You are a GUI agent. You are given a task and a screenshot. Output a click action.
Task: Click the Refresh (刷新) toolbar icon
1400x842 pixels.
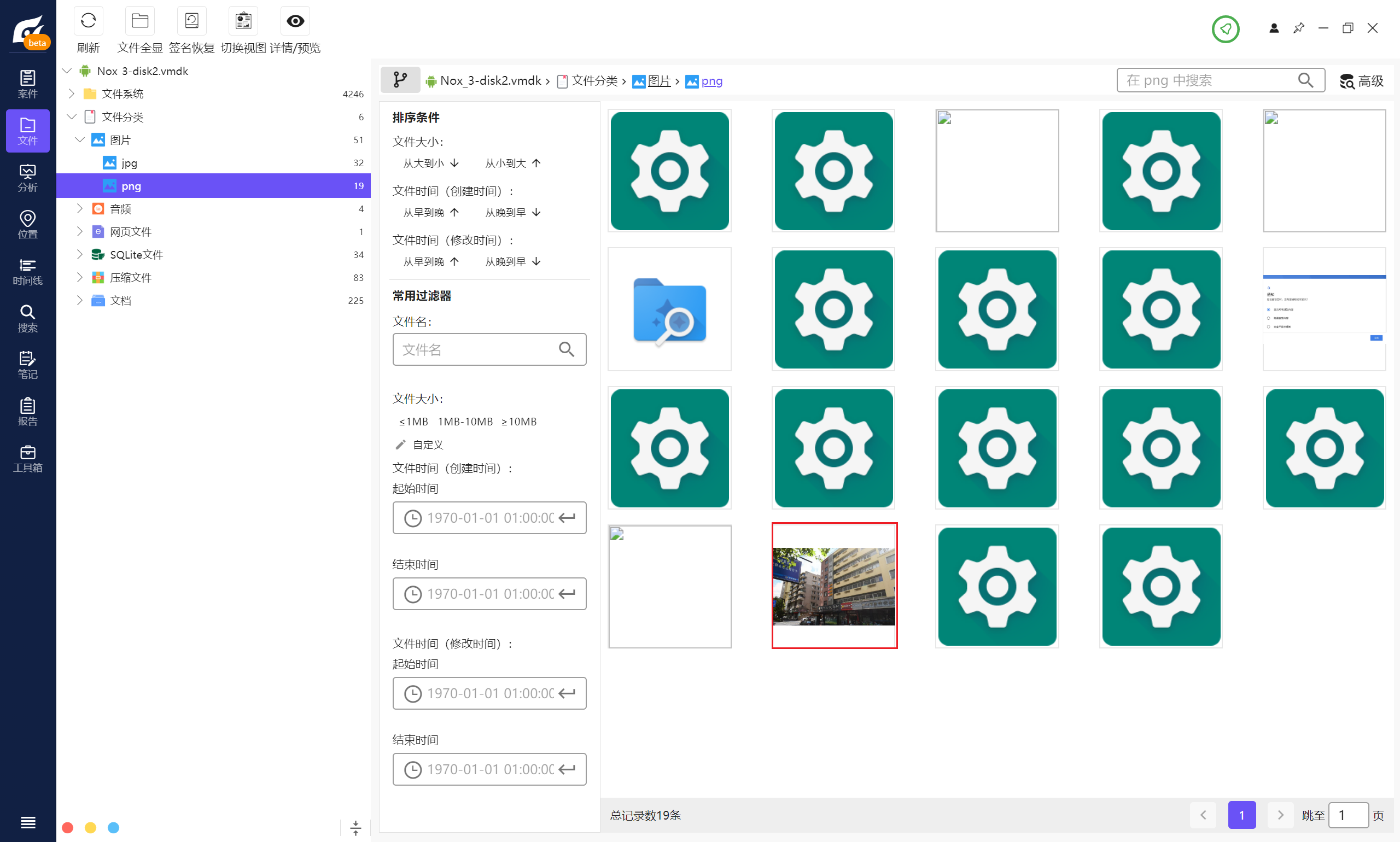pyautogui.click(x=88, y=21)
